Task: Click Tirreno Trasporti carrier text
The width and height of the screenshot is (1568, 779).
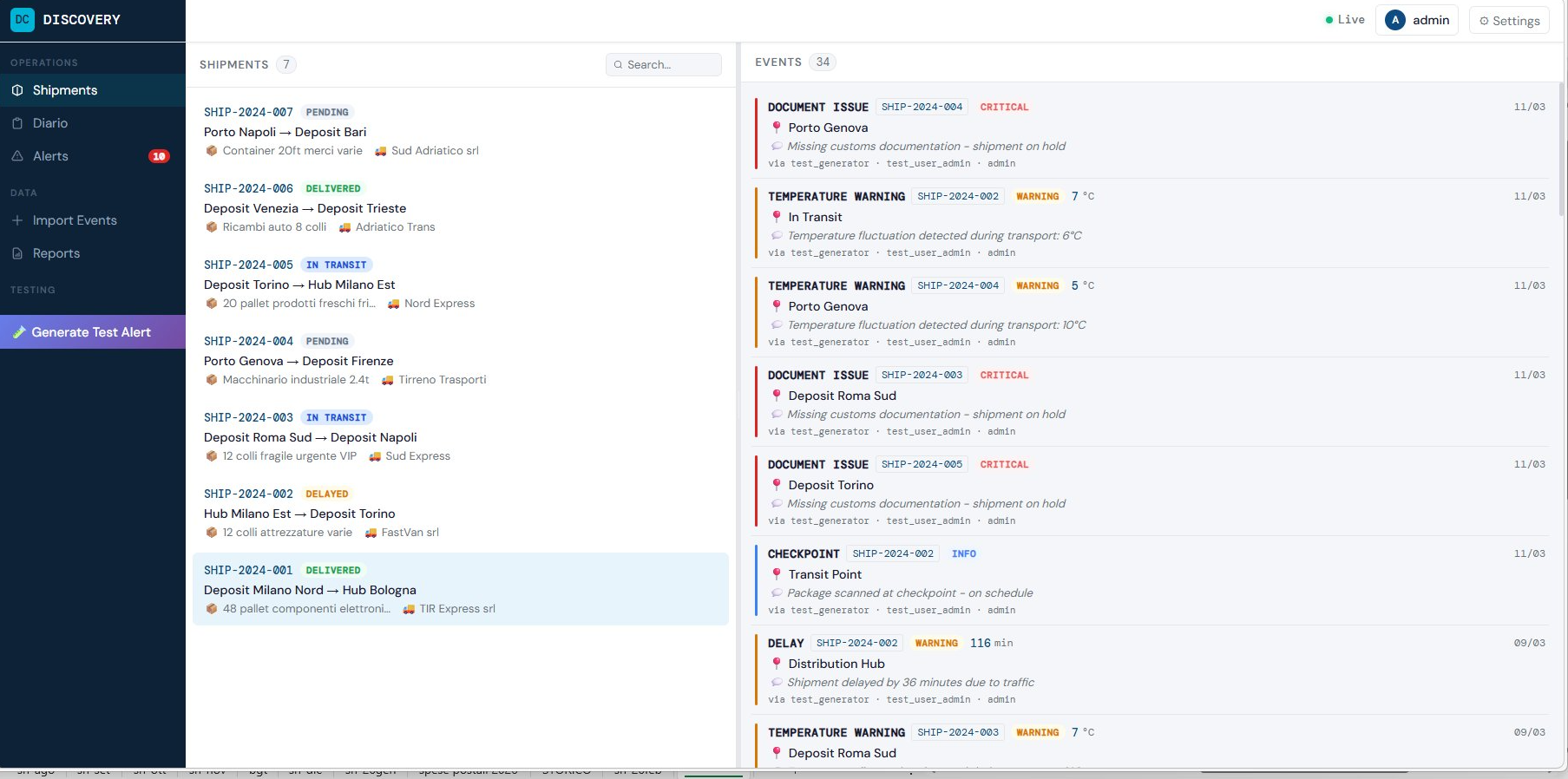Action: [443, 380]
